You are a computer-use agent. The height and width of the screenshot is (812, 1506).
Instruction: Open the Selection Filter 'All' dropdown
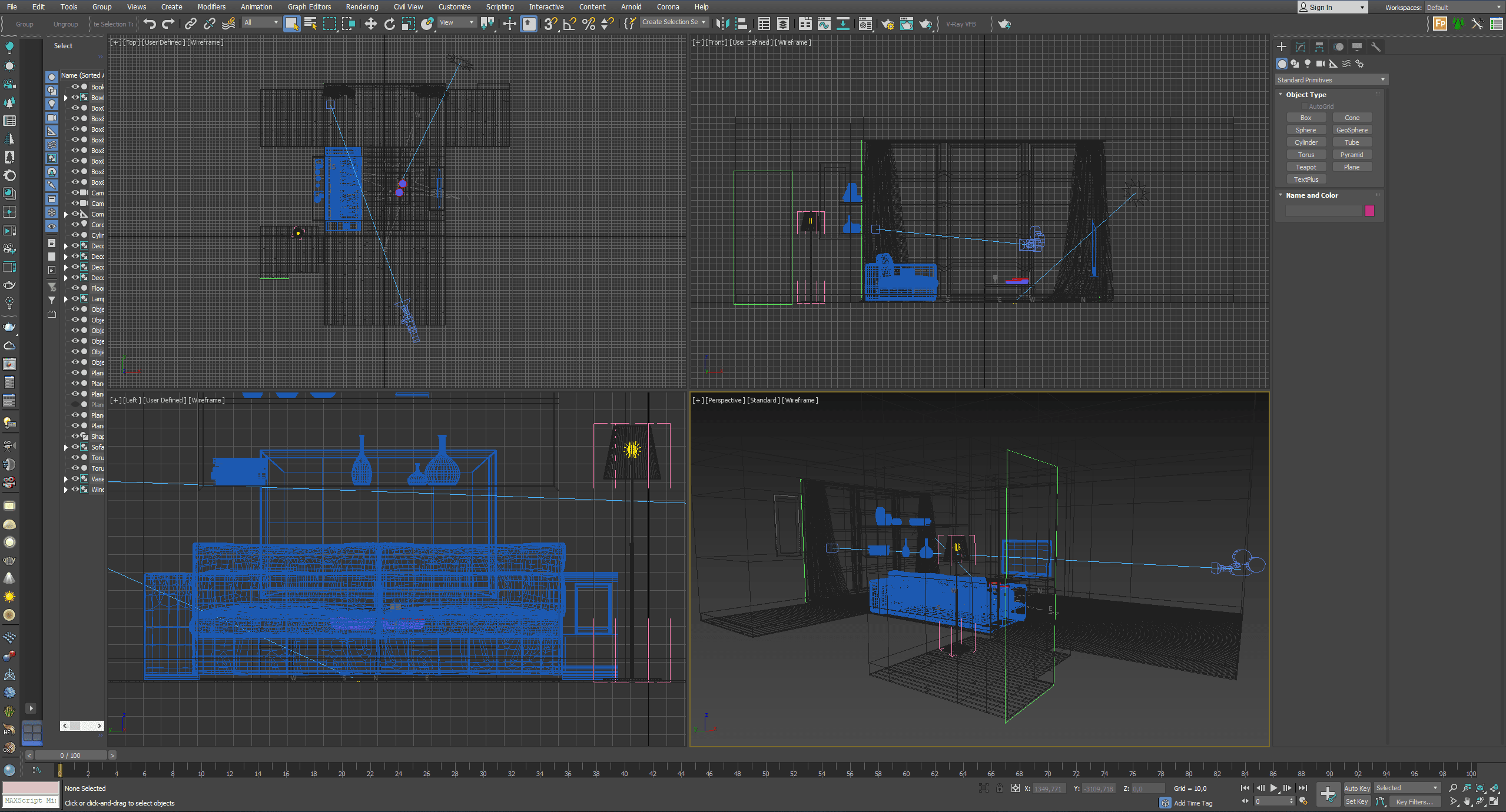point(261,22)
